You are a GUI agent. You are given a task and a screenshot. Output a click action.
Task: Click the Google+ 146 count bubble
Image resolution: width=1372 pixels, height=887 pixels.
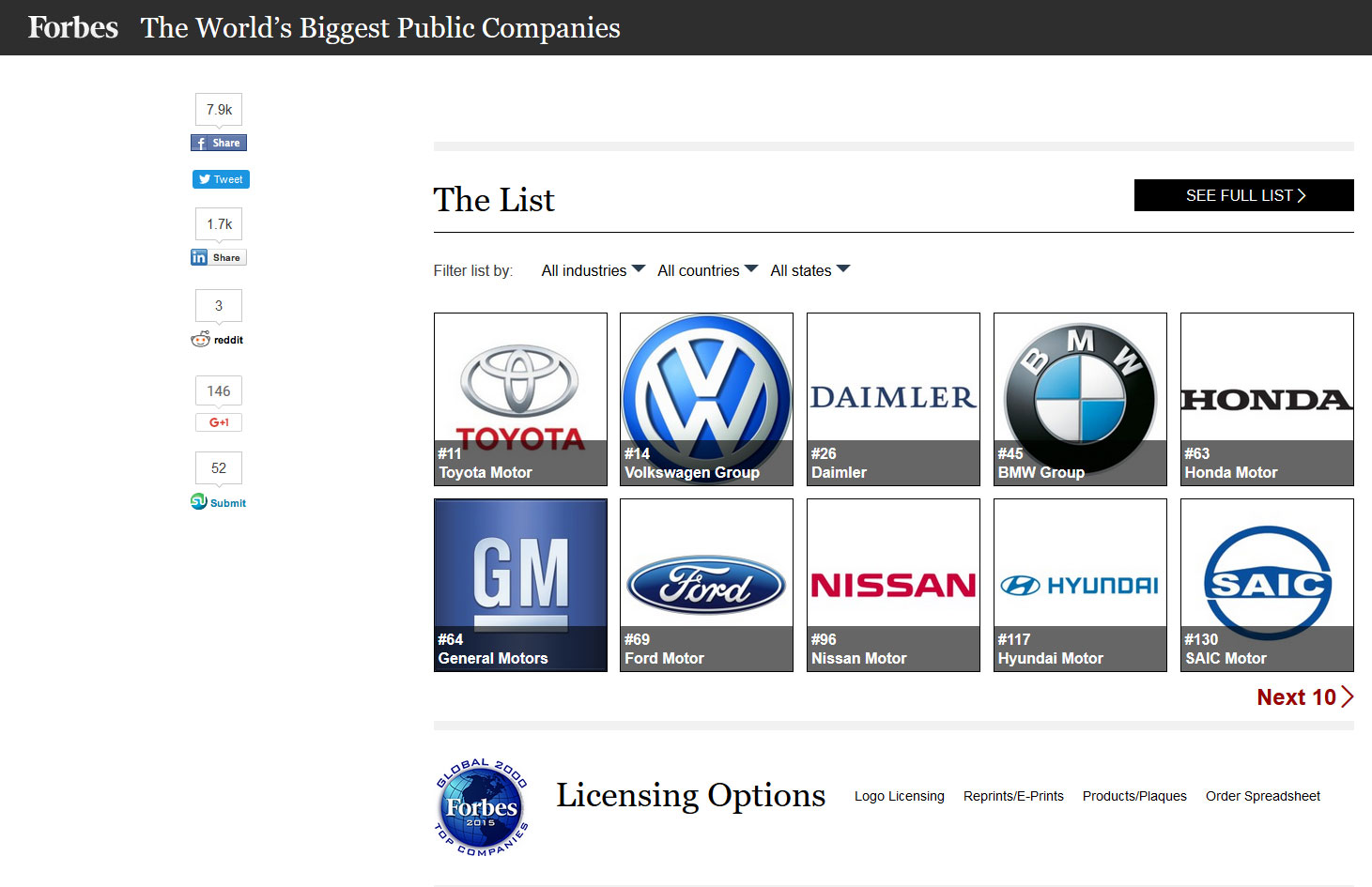click(x=219, y=391)
